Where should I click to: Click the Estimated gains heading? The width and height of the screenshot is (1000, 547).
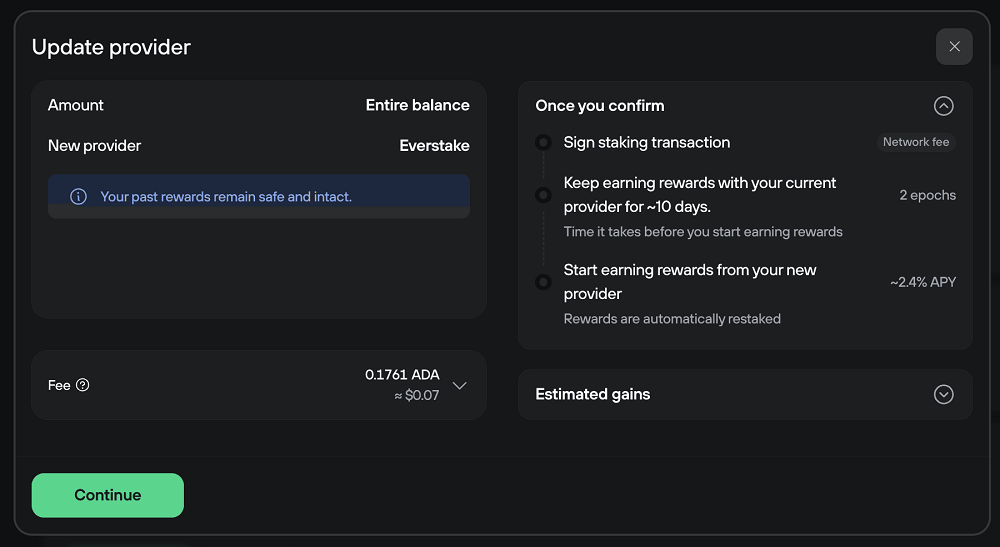point(592,395)
